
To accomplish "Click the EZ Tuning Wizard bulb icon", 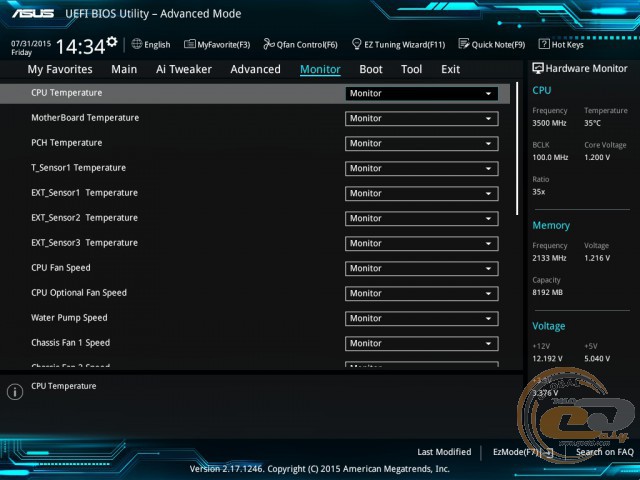I will [x=356, y=44].
